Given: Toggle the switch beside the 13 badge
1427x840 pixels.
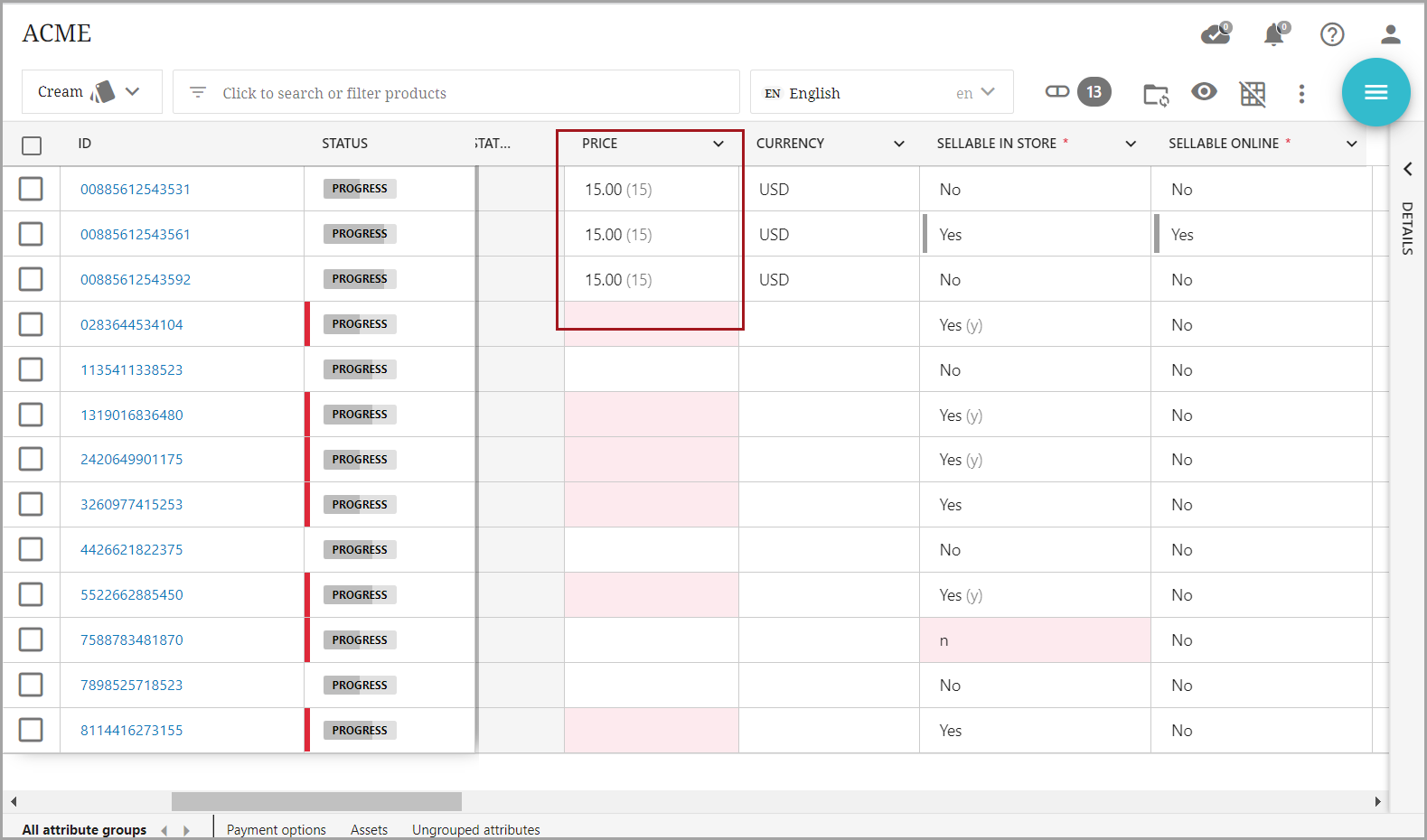Looking at the screenshot, I should pos(1056,92).
